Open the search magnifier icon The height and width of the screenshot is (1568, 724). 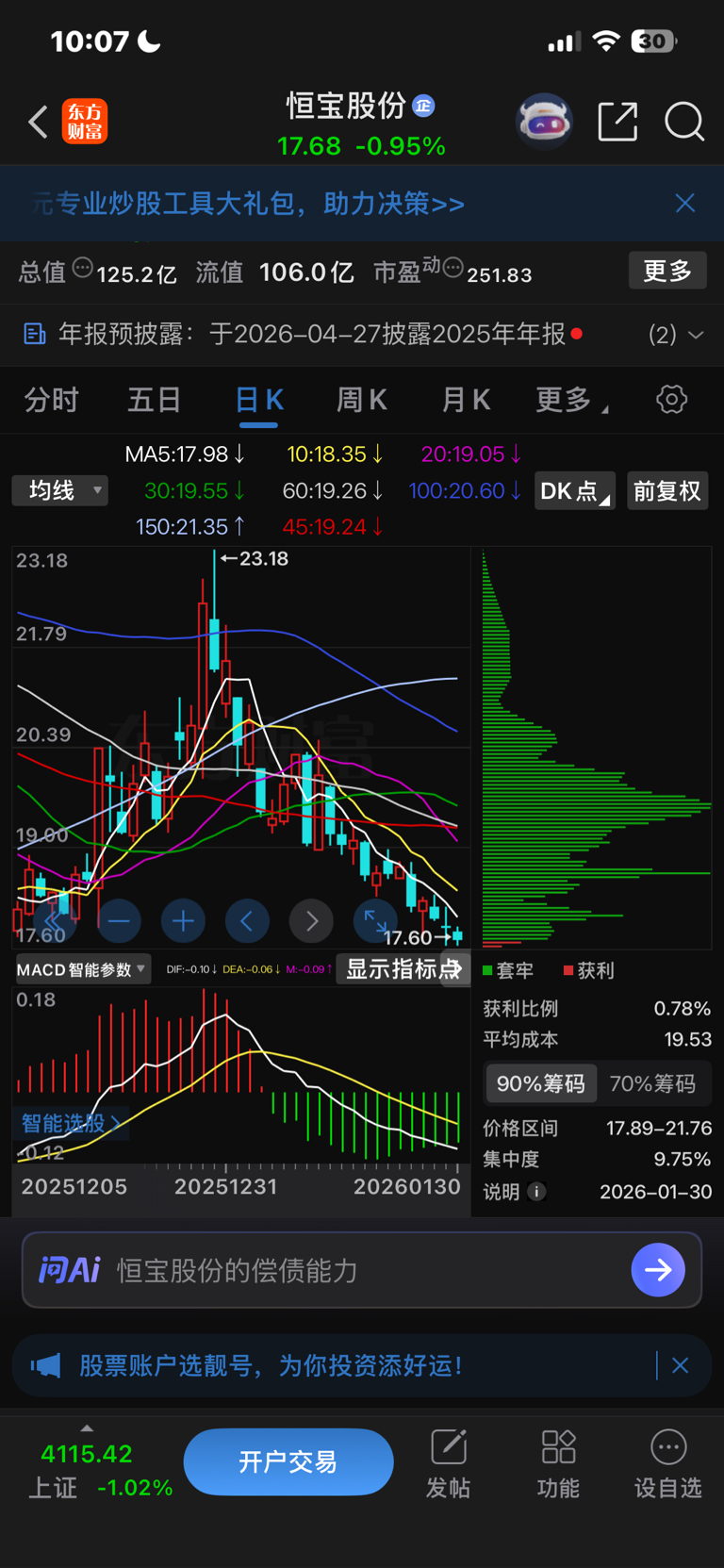(684, 122)
